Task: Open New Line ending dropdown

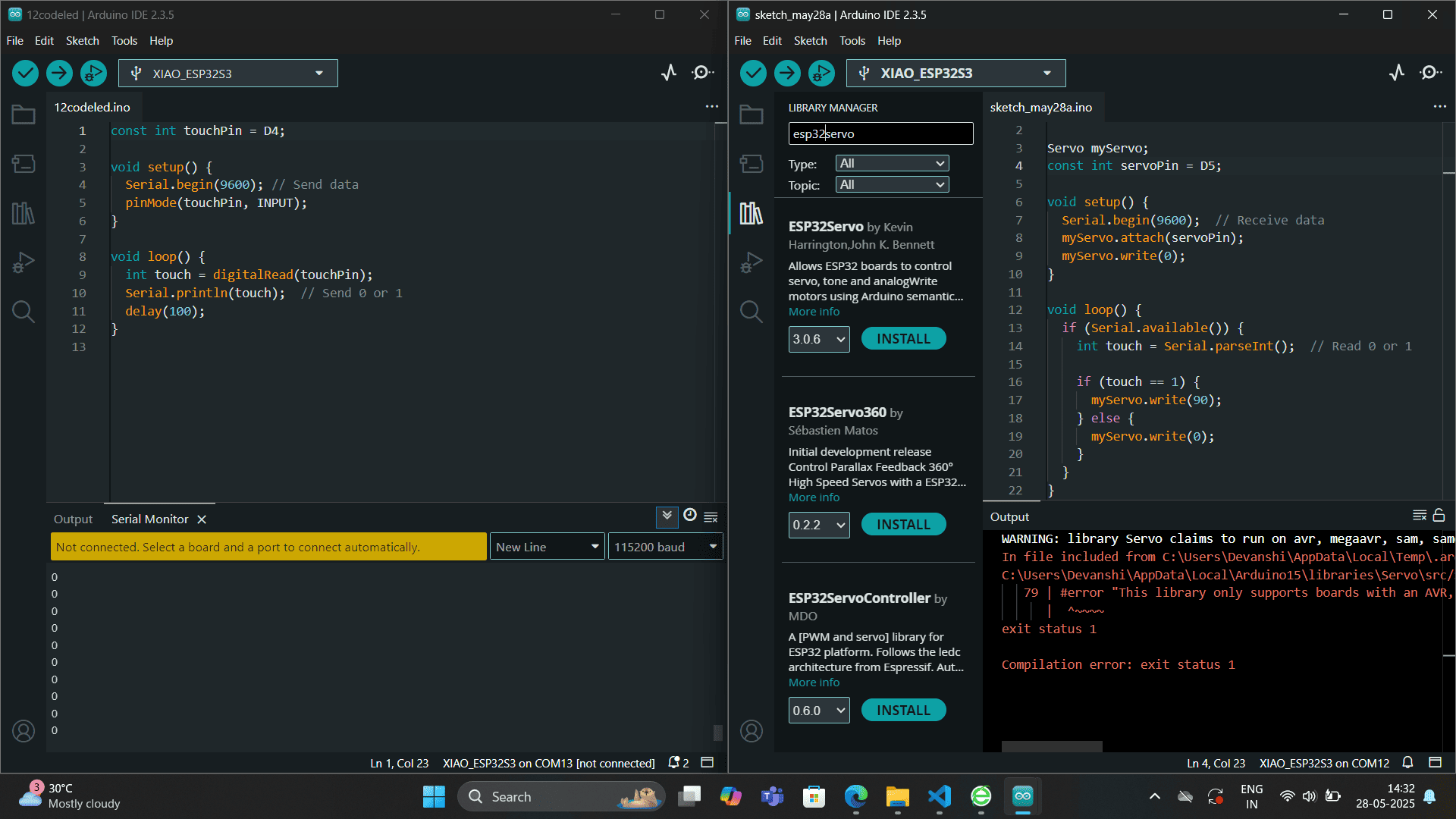Action: tap(548, 547)
